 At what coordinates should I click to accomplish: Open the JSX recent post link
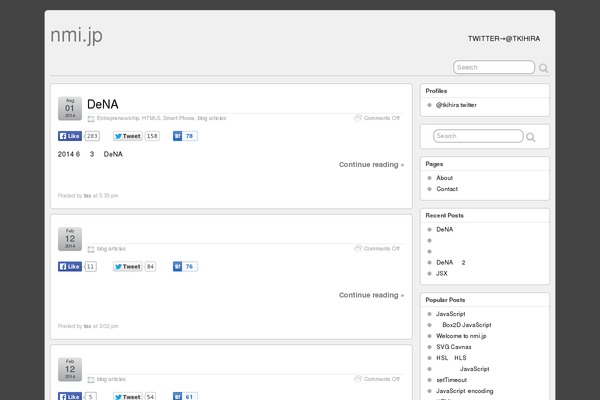coord(442,274)
